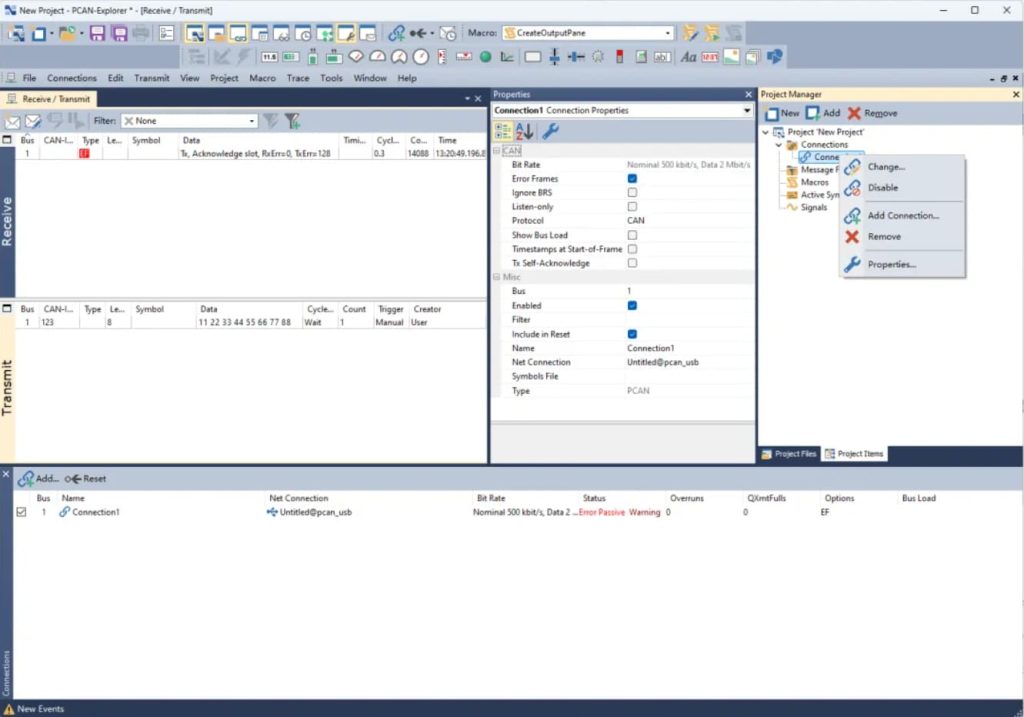Collapse the Misc property category
Viewport: 1024px width, 717px height.
click(496, 277)
